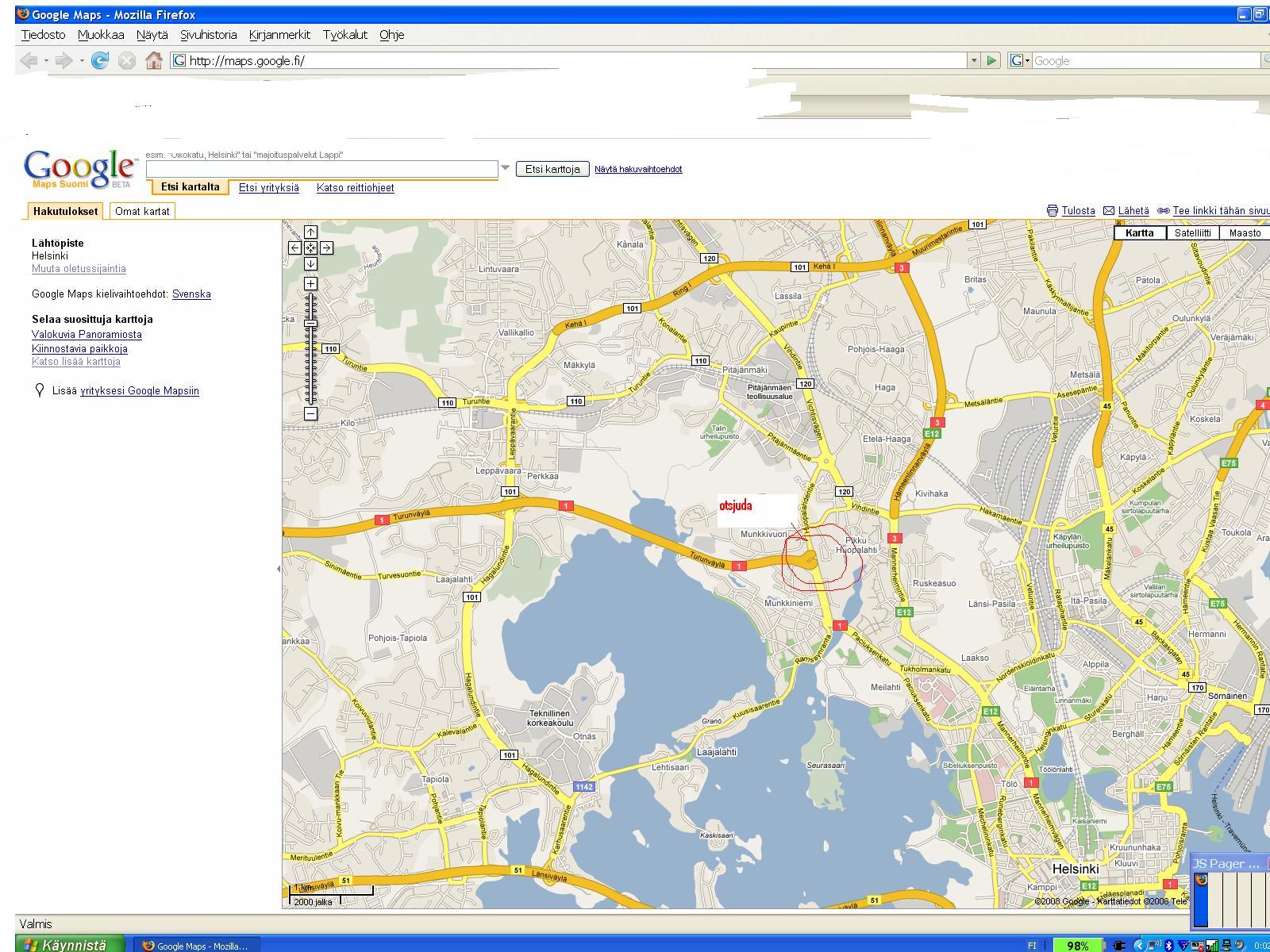Click the return-to-last-result center button
The height and width of the screenshot is (952, 1270).
(310, 248)
